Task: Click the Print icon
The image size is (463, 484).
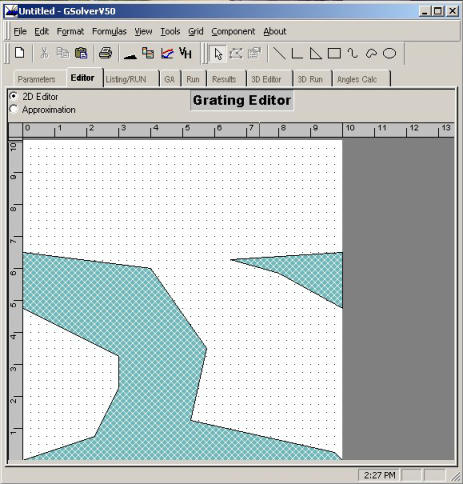Action: pos(105,53)
